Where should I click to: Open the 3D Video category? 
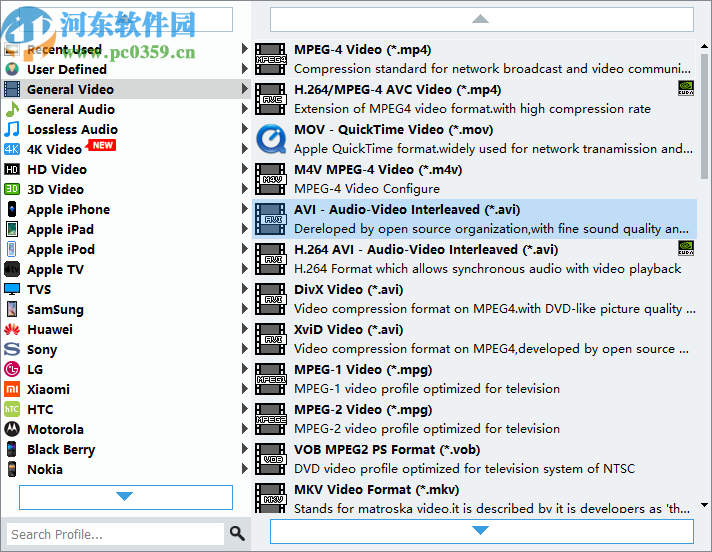[126, 189]
